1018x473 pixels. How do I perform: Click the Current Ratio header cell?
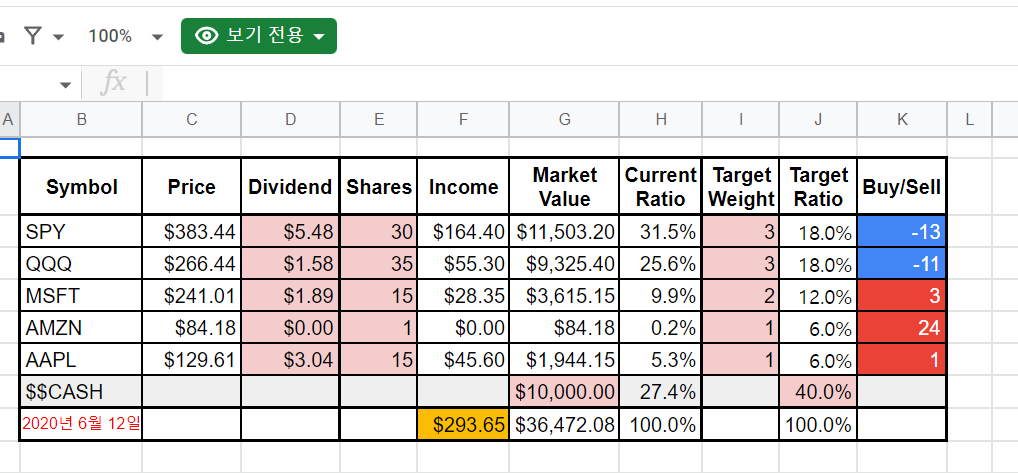(660, 186)
